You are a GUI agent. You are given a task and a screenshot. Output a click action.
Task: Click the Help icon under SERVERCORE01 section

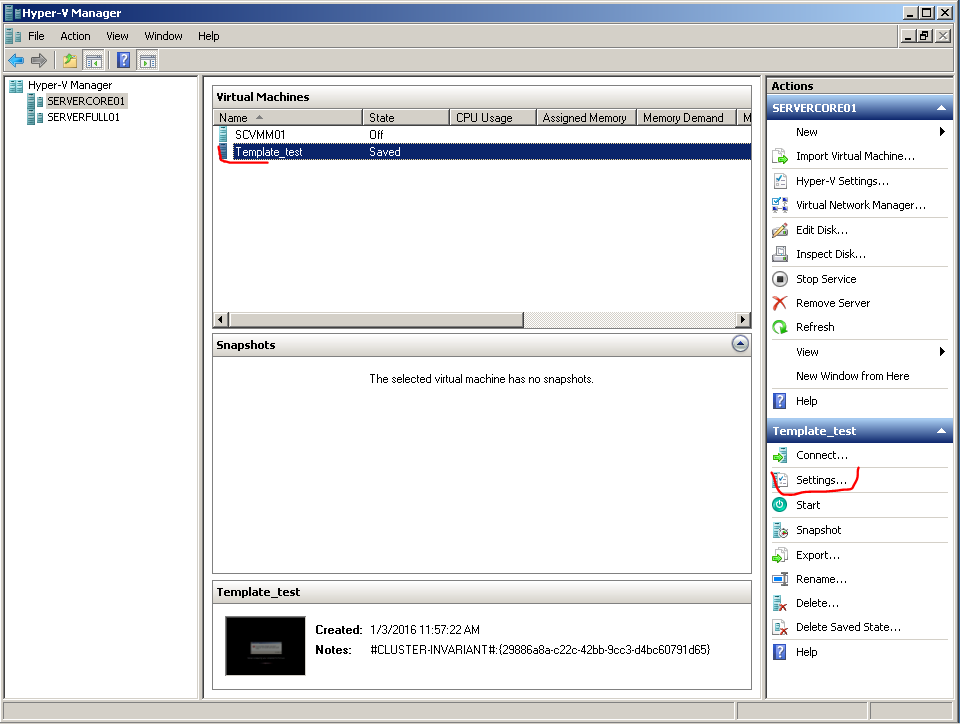tap(780, 401)
